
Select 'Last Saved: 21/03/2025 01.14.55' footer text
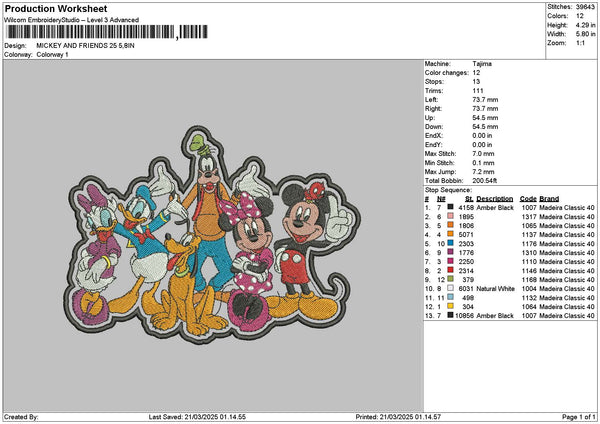pyautogui.click(x=197, y=417)
